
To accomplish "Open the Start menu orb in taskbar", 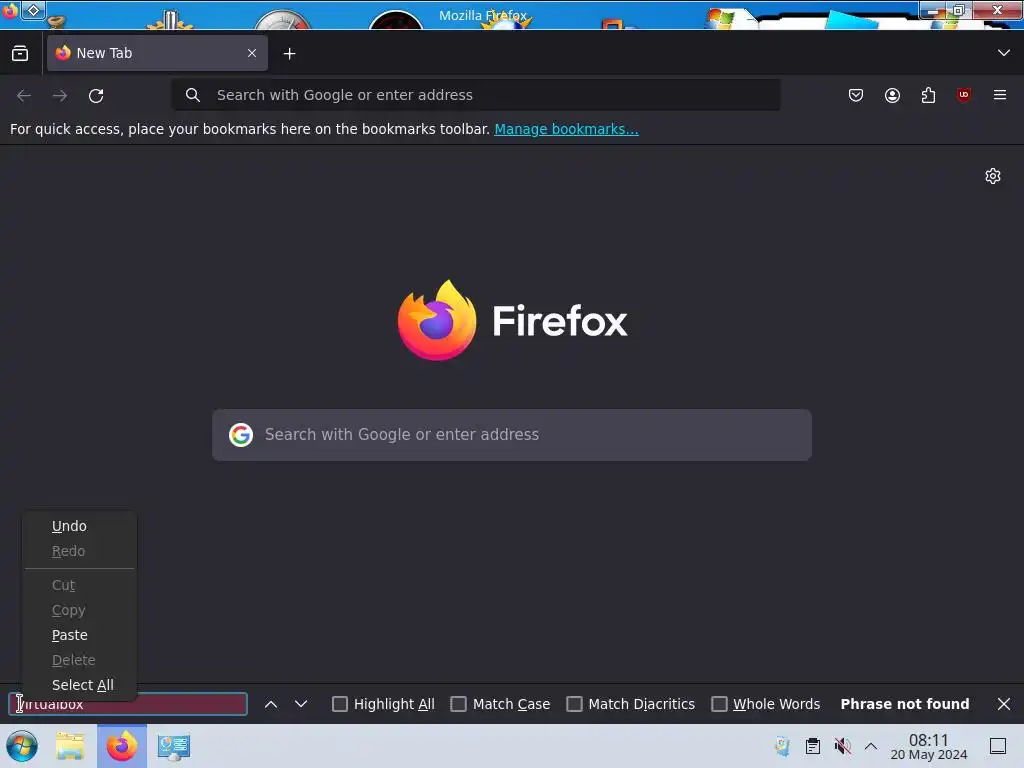I will (22, 746).
